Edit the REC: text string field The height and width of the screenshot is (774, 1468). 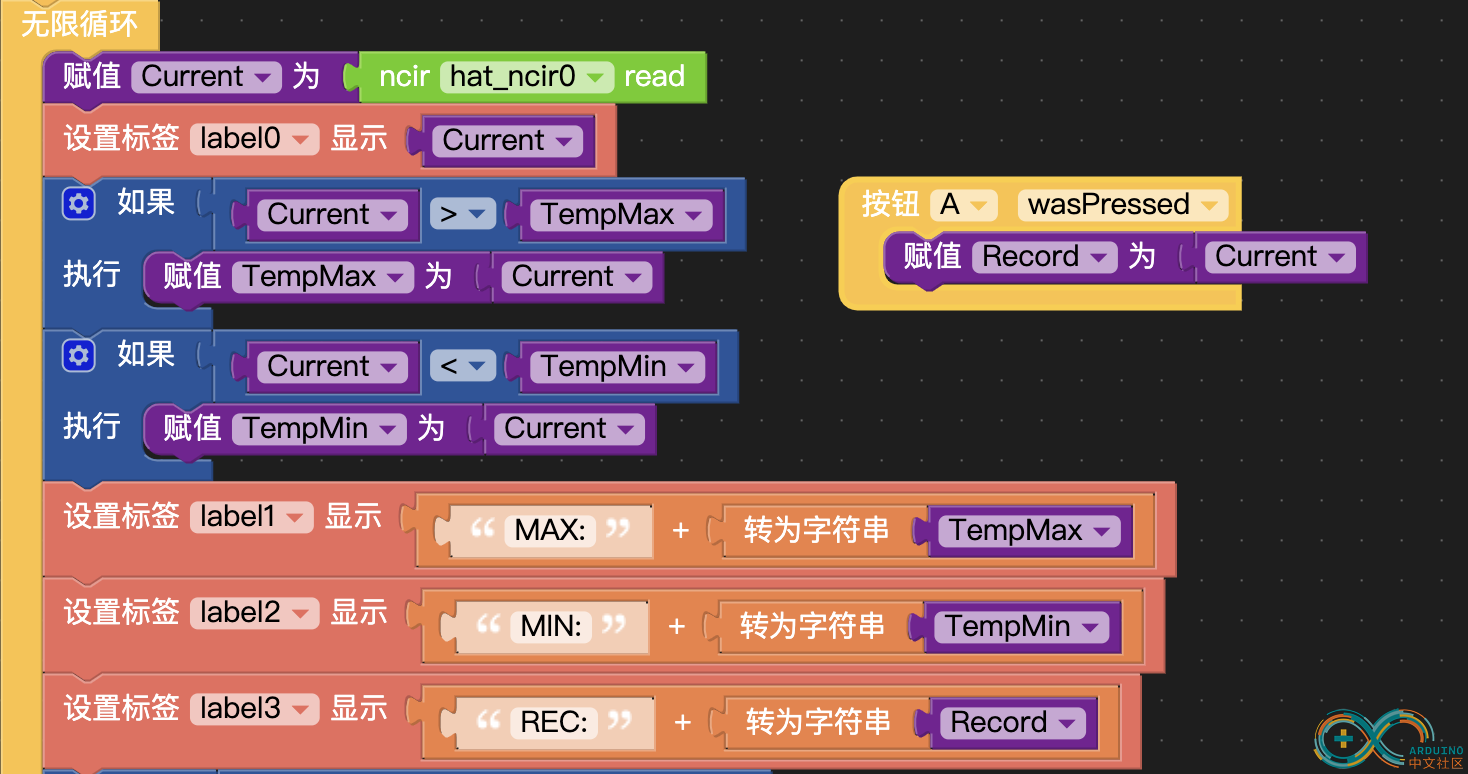pyautogui.click(x=554, y=723)
